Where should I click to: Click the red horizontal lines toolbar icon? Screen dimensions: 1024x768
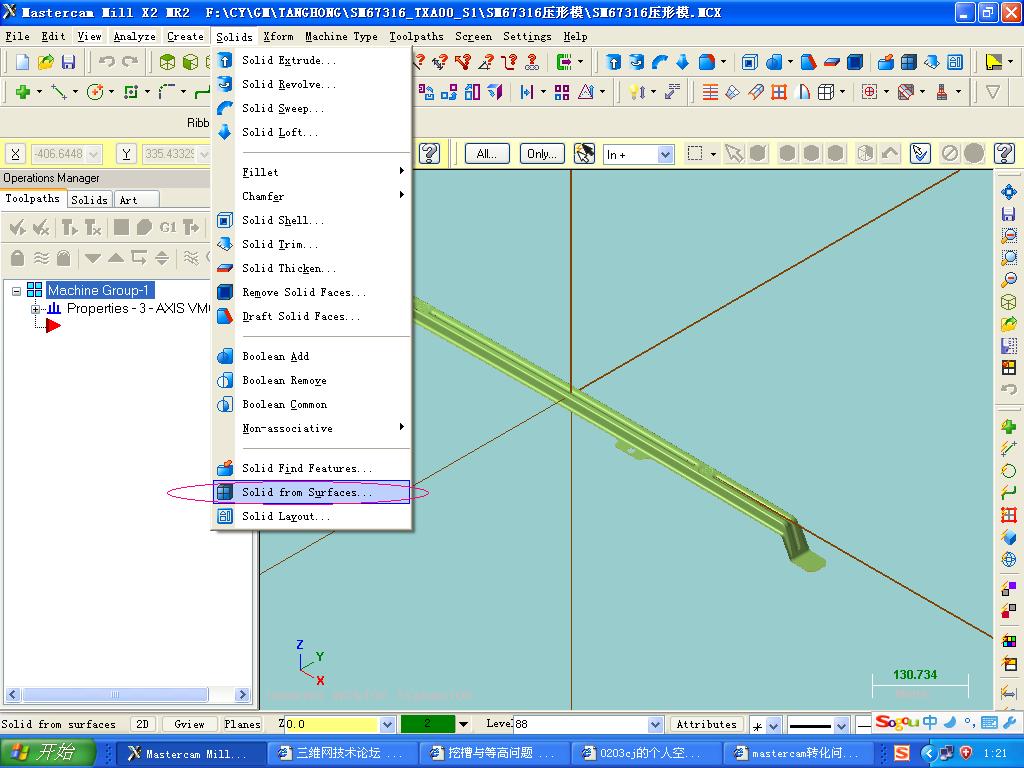[710, 92]
